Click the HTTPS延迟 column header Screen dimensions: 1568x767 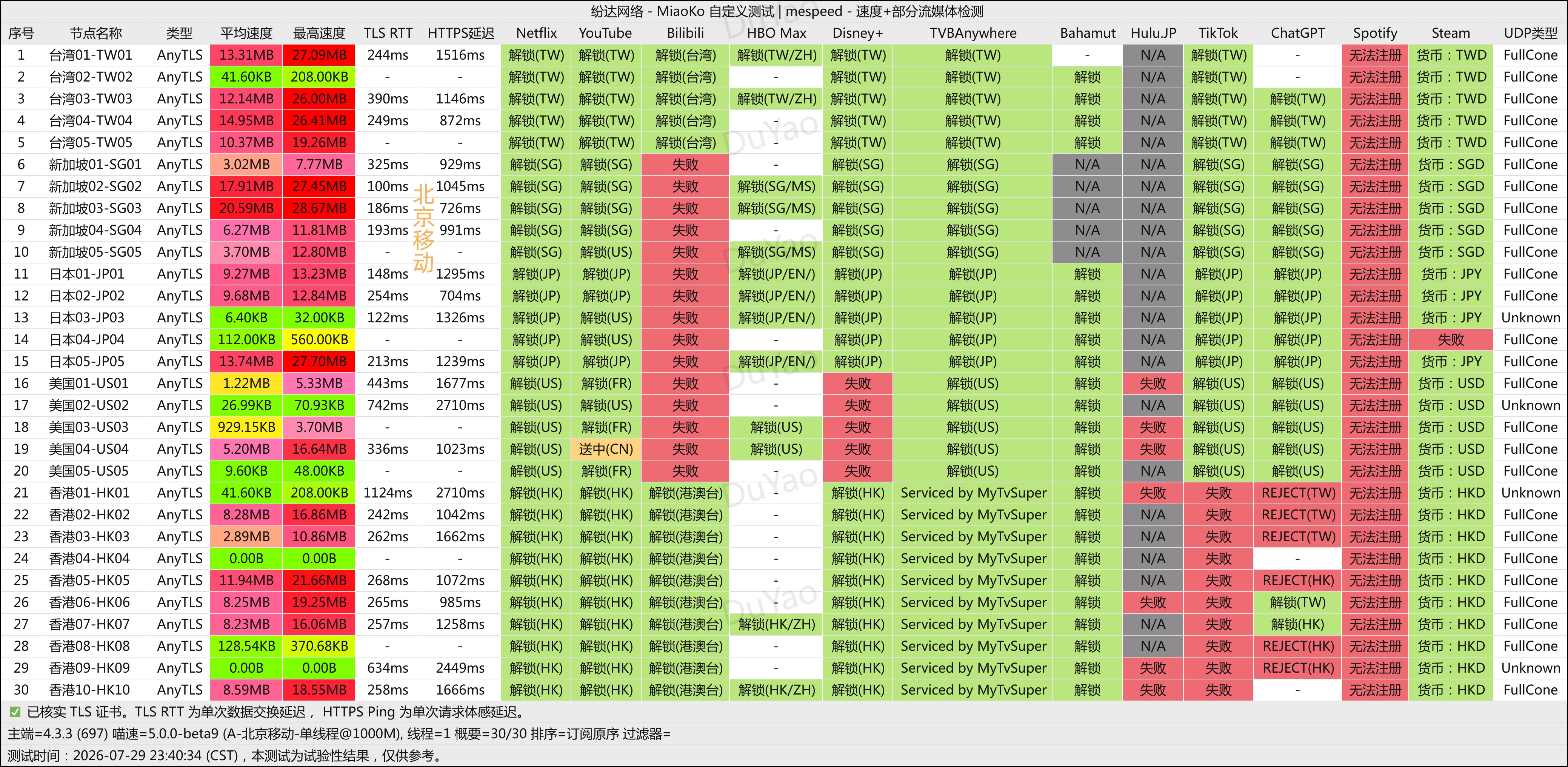[461, 33]
